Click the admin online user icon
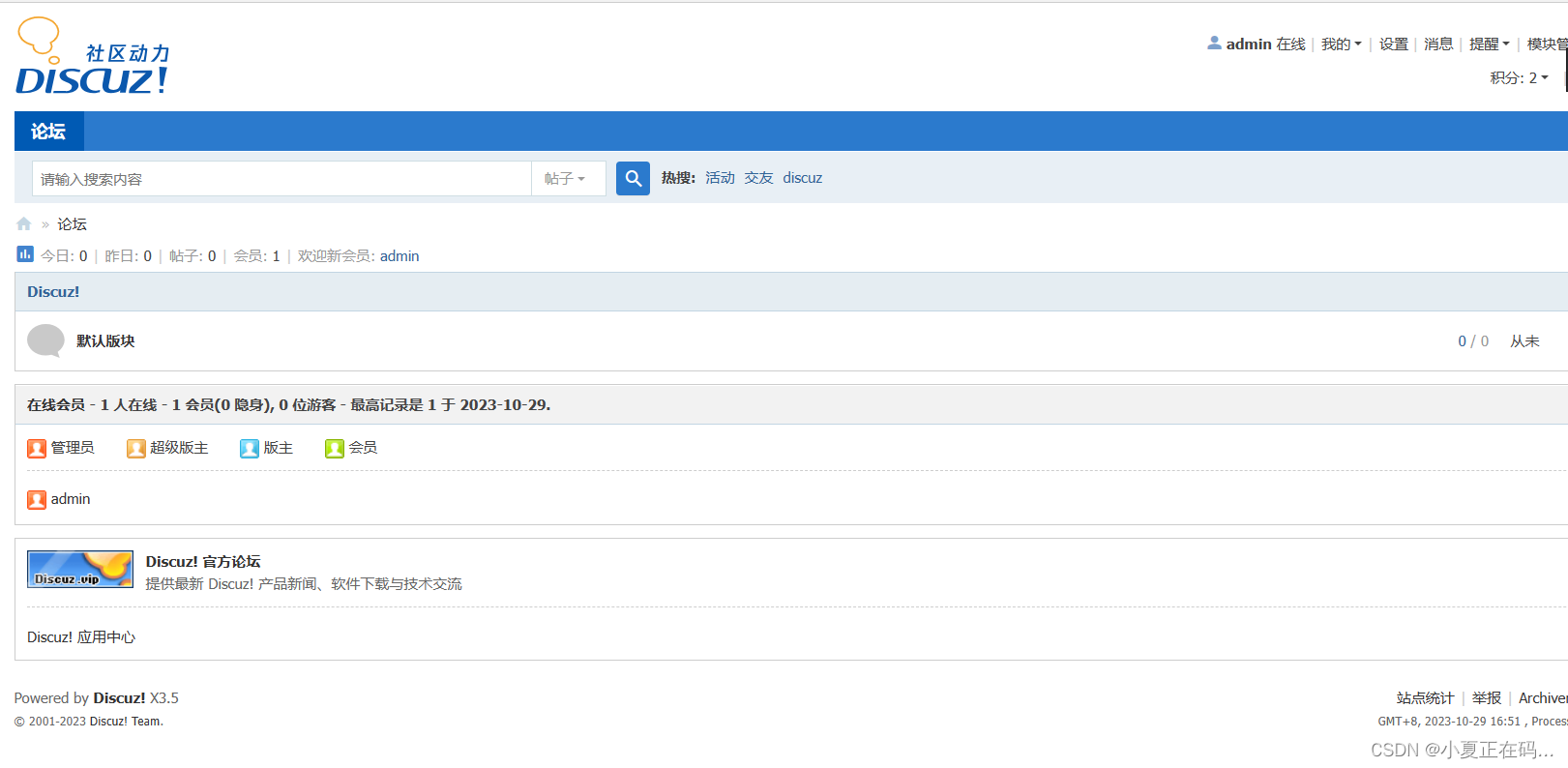Image resolution: width=1568 pixels, height=768 pixels. [37, 499]
